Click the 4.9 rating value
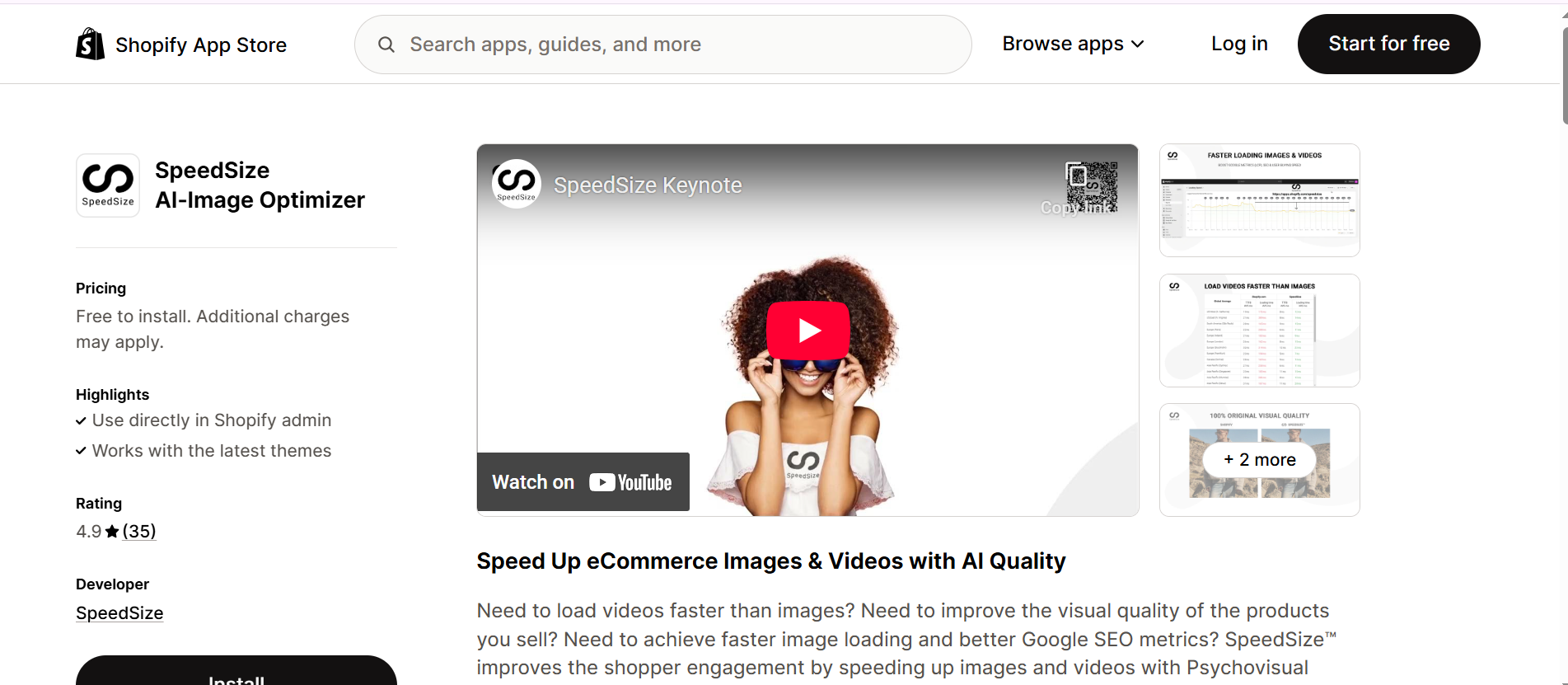 click(88, 532)
